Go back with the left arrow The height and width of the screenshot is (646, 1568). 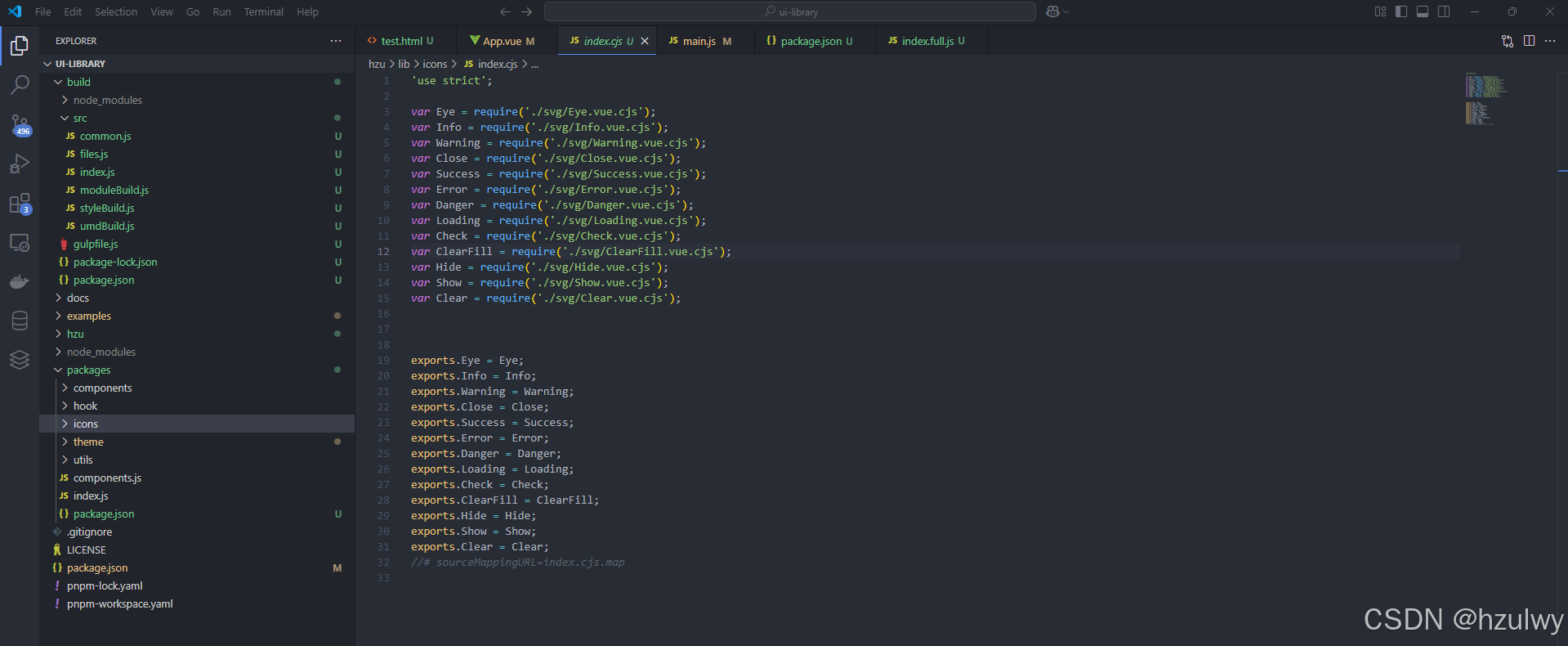coord(505,11)
